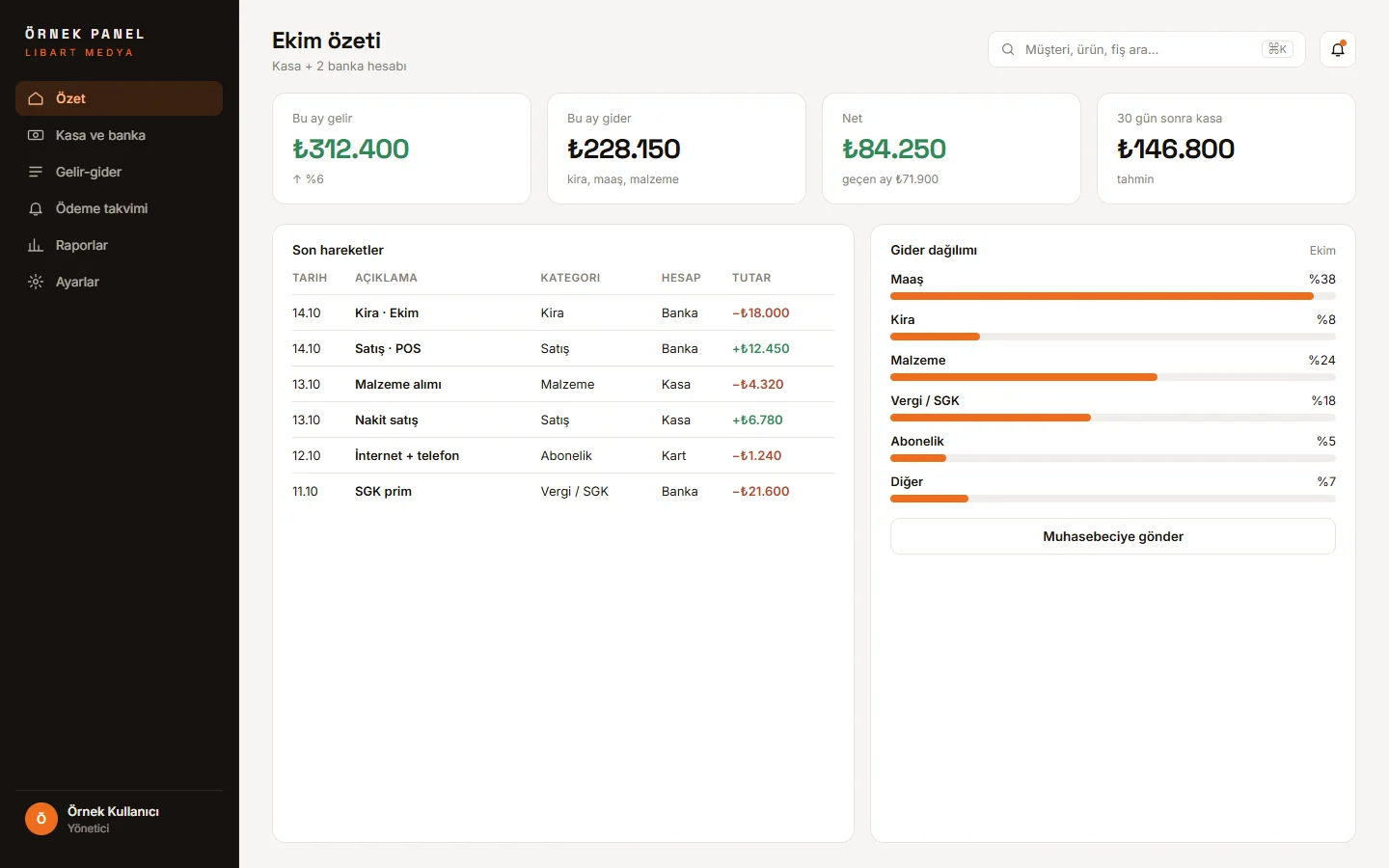Viewport: 1389px width, 868px height.
Task: Click the Kart account cell
Action: 674,455
